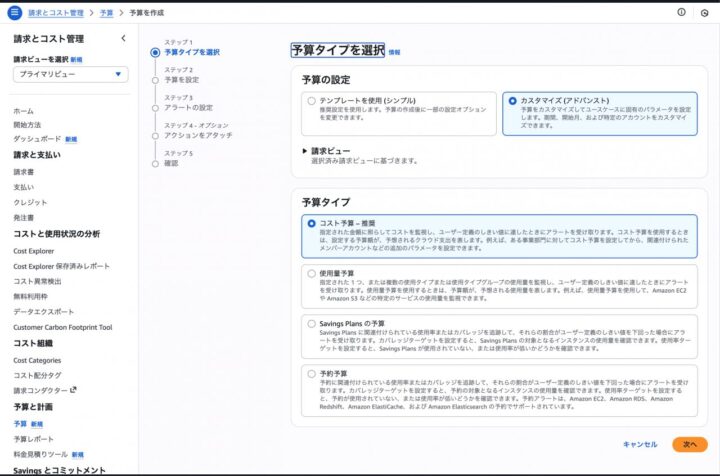Image resolution: width=720 pixels, height=476 pixels.
Task: Open the プライマリビュー dropdown
Action: (x=70, y=75)
